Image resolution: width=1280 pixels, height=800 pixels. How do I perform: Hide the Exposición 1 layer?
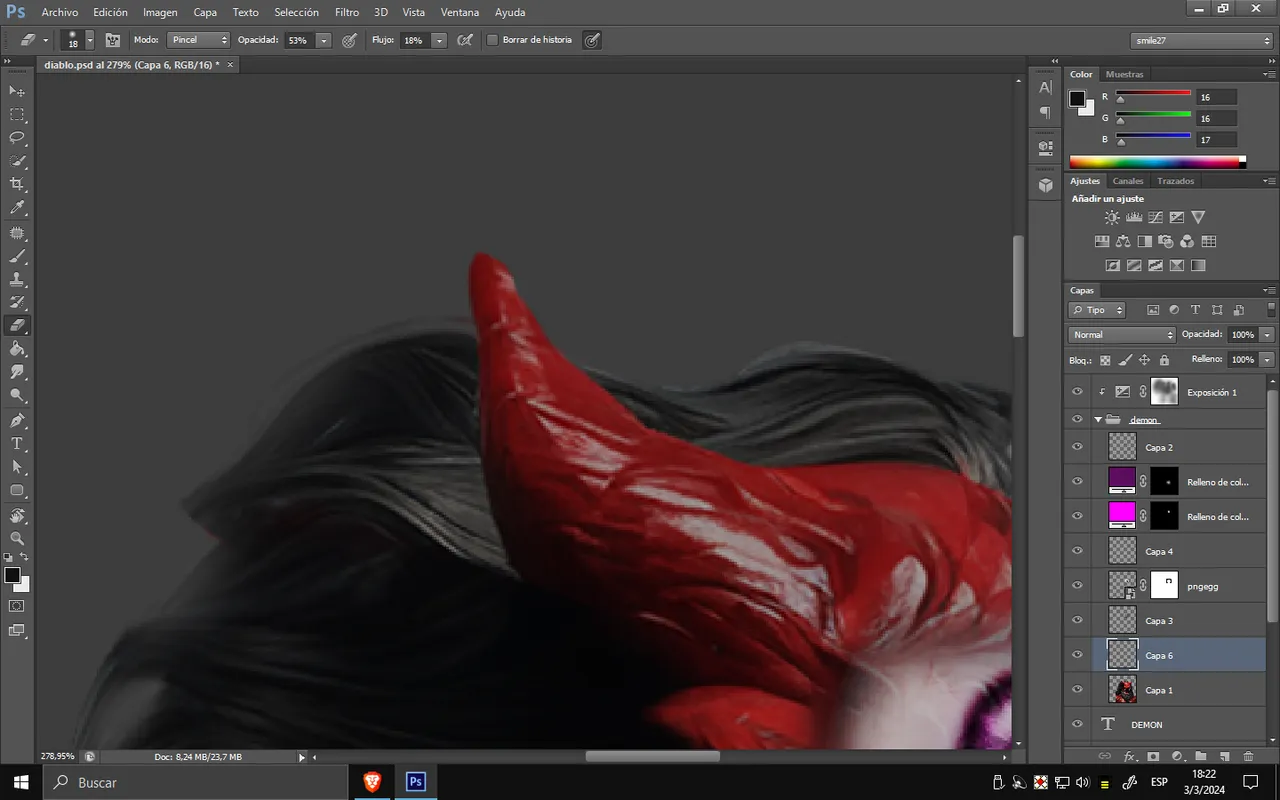[1077, 392]
